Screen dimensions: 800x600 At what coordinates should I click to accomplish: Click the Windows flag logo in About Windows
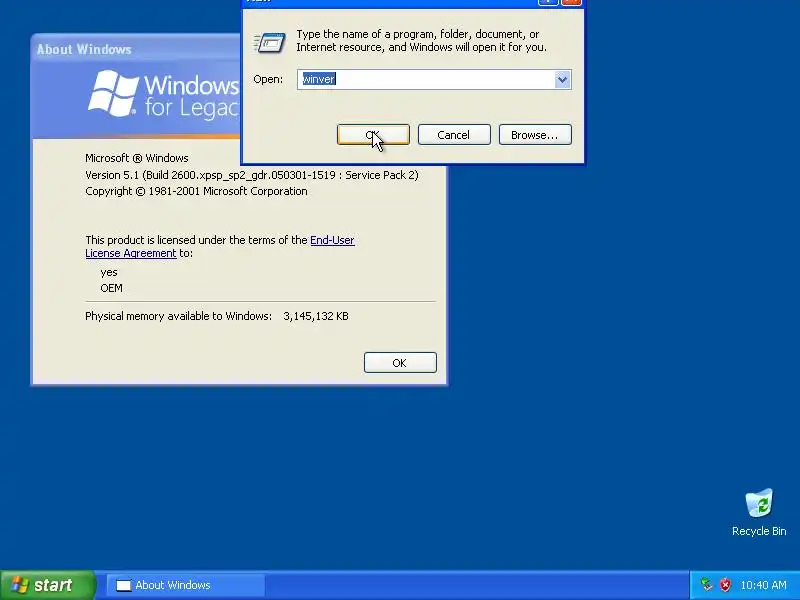[112, 93]
